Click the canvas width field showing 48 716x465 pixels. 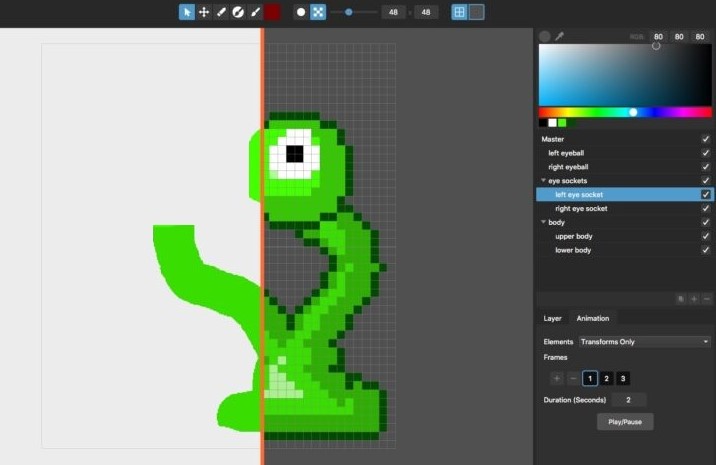(x=393, y=12)
